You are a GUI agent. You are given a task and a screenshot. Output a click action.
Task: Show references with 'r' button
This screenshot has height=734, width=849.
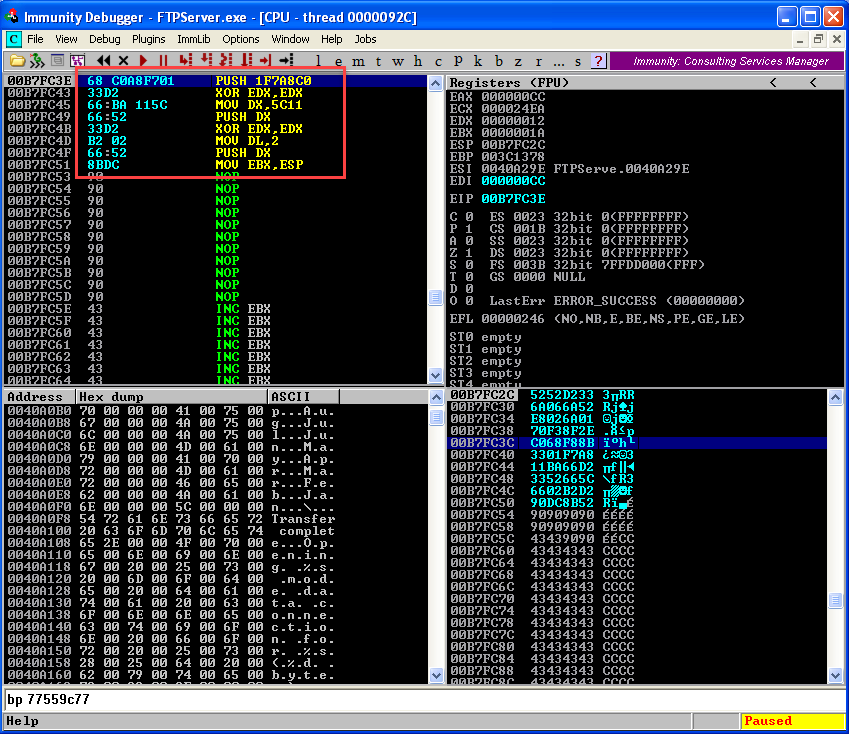coord(538,61)
